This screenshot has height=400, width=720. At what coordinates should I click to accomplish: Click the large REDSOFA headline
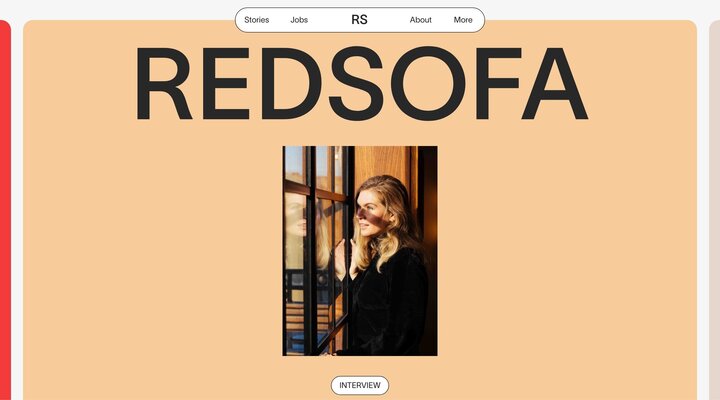click(x=361, y=83)
